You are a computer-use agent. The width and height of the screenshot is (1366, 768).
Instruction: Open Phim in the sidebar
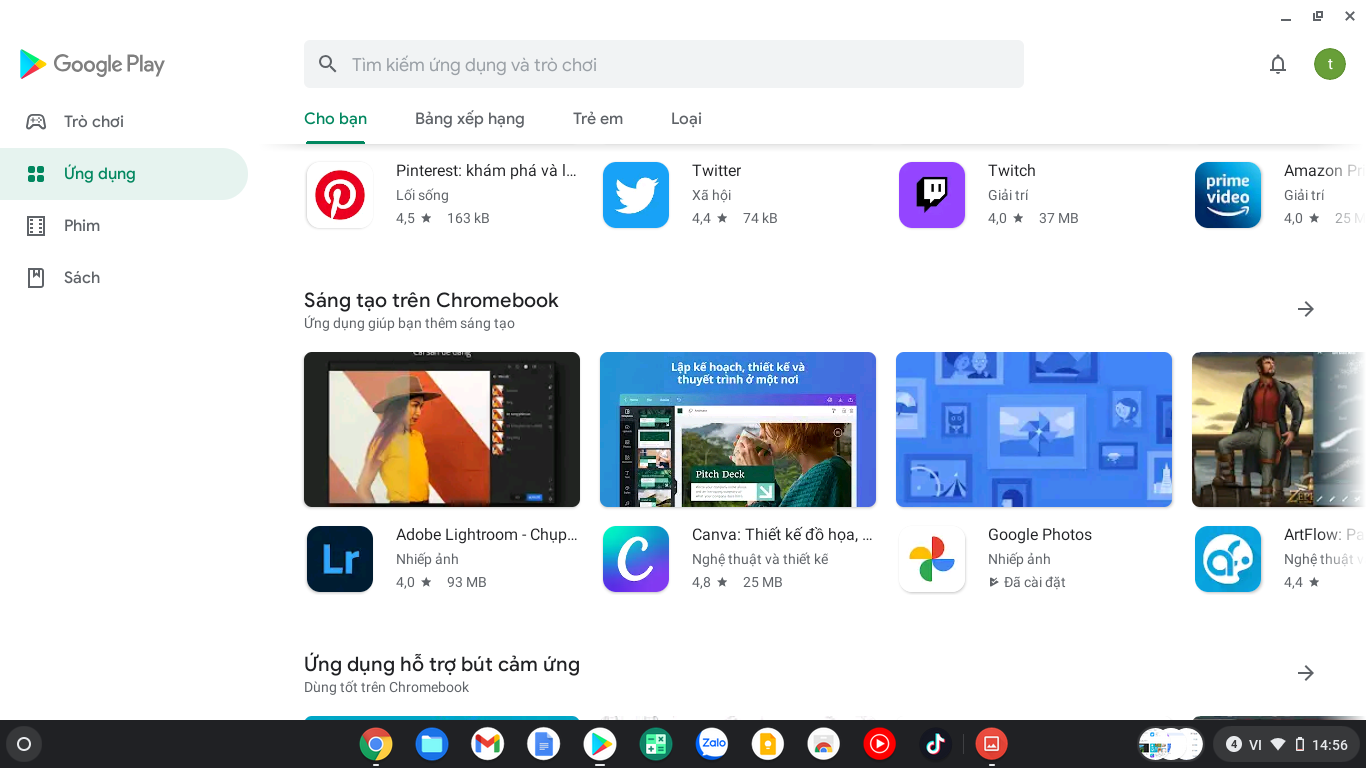pyautogui.click(x=124, y=226)
